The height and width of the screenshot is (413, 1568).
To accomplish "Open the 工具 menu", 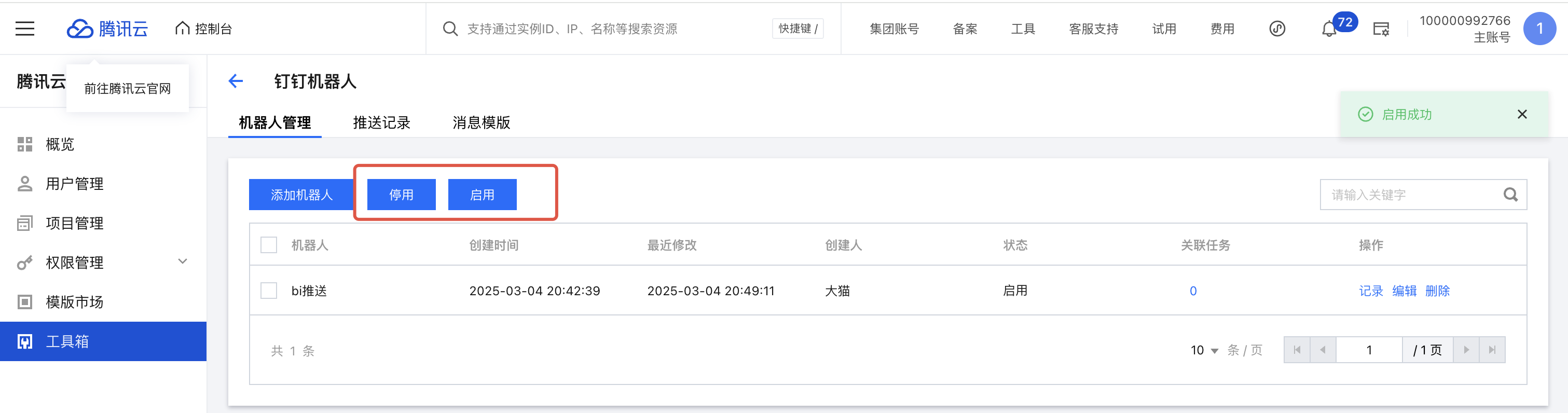I will point(1023,29).
